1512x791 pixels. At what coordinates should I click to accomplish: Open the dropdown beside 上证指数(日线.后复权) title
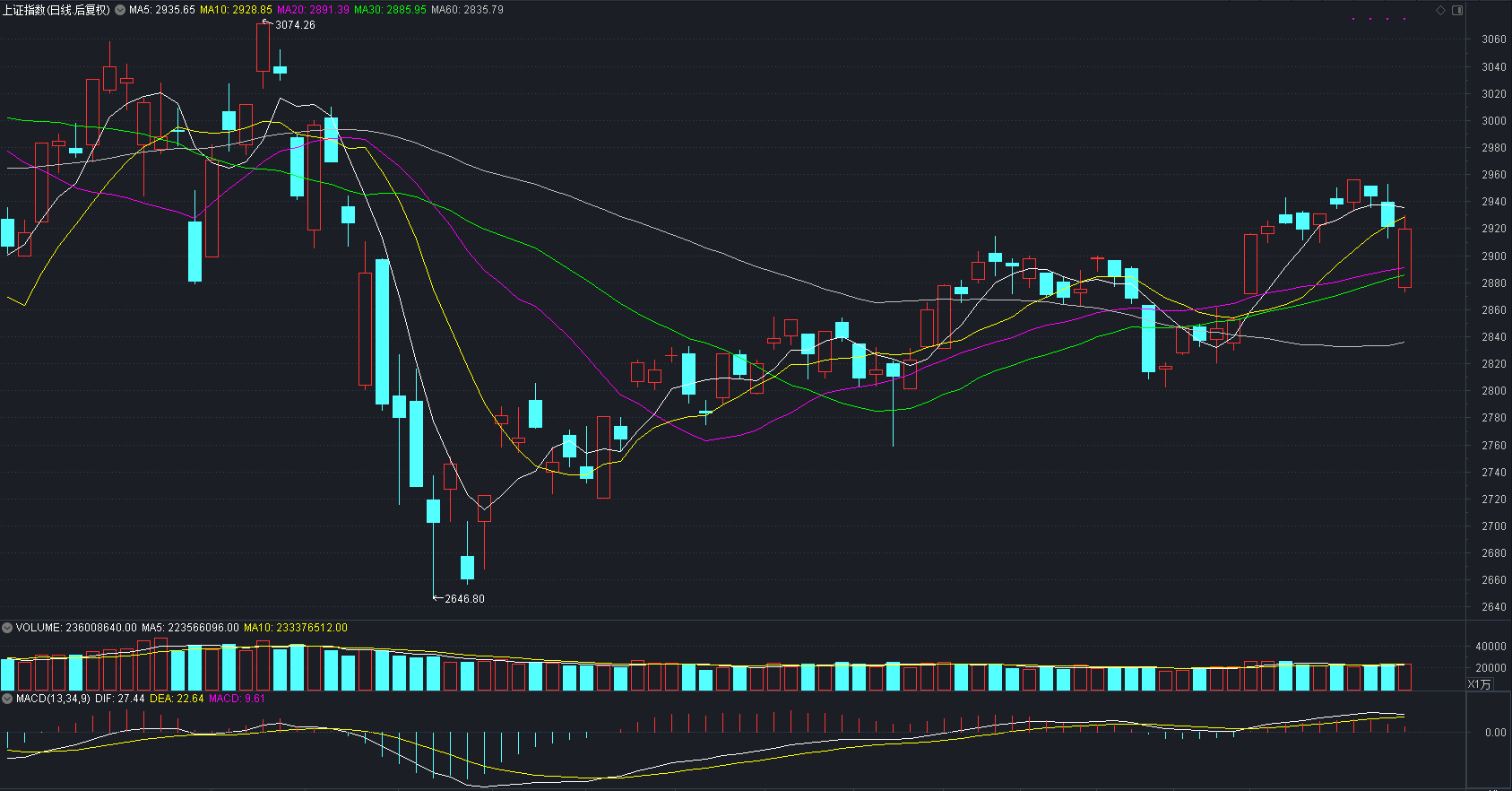click(120, 10)
